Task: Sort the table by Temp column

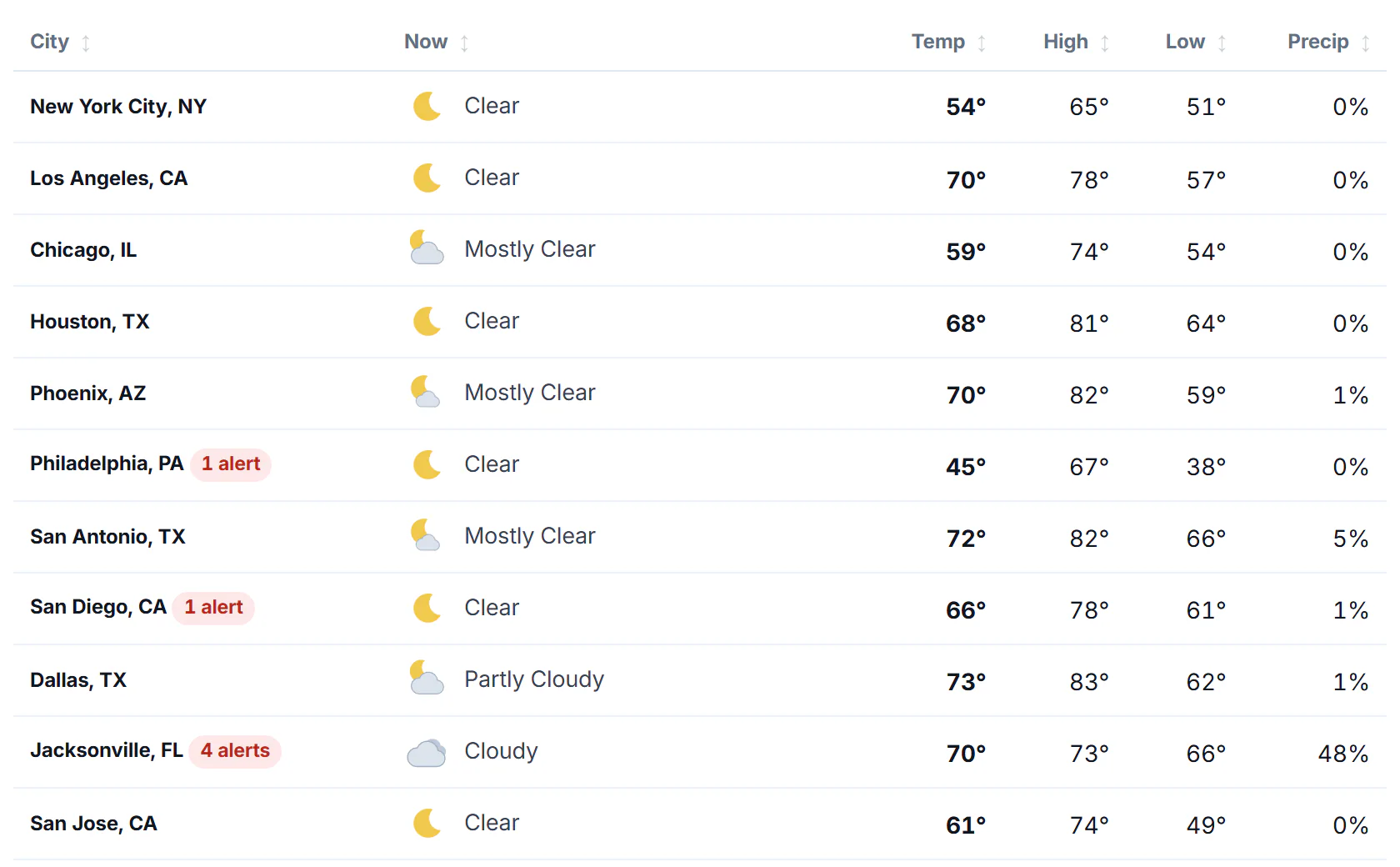Action: 949,42
